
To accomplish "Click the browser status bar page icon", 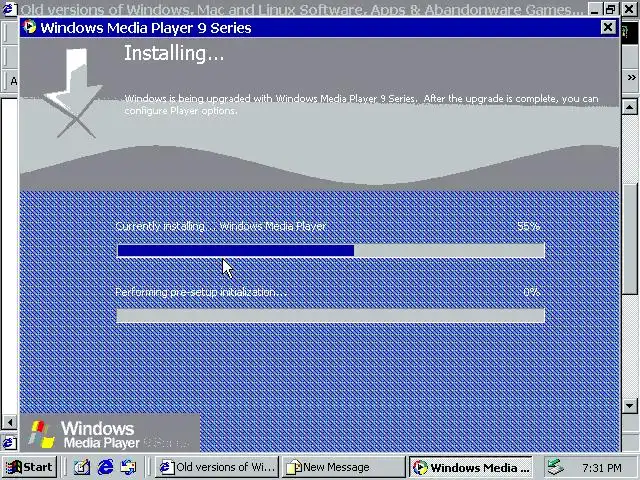I will click(9, 442).
